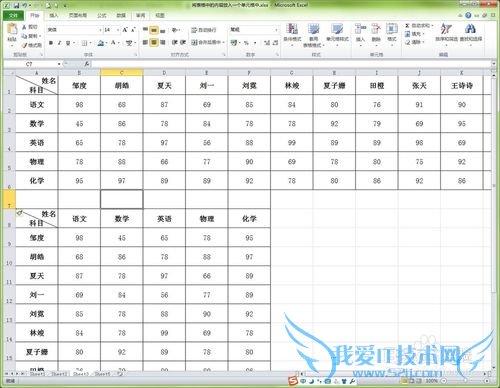This screenshot has width=500, height=388.
Task: Toggle middle vertical alignment
Action: pyautogui.click(x=154, y=30)
